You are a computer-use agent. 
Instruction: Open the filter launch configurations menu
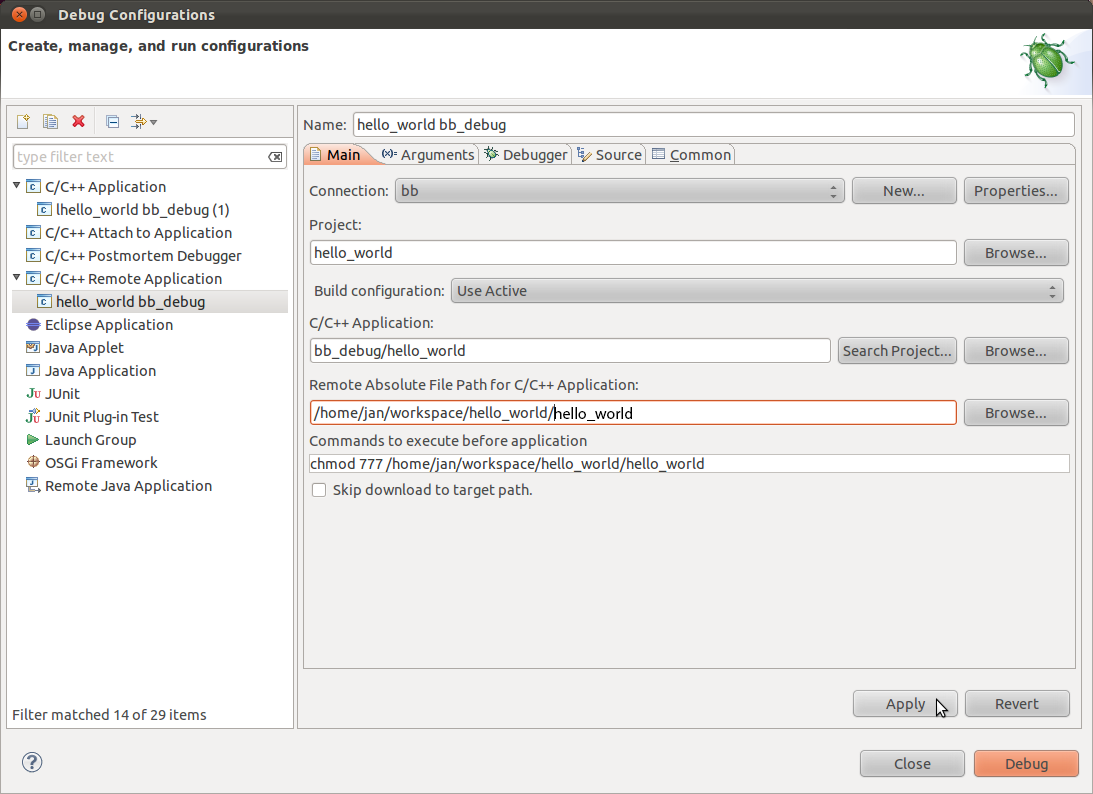[x=144, y=121]
